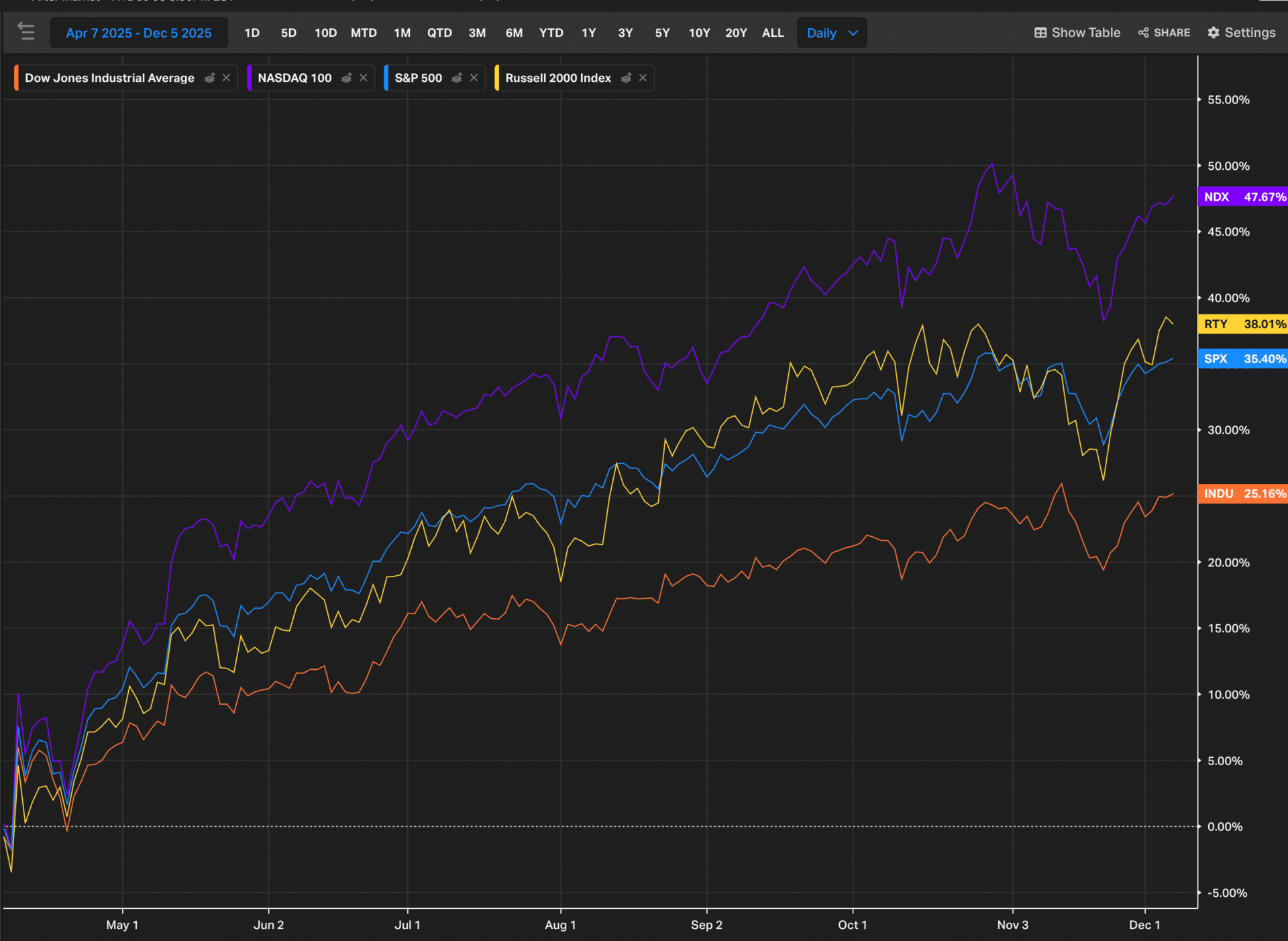The image size is (1288, 941).
Task: Select the ALL range button
Action: (773, 33)
